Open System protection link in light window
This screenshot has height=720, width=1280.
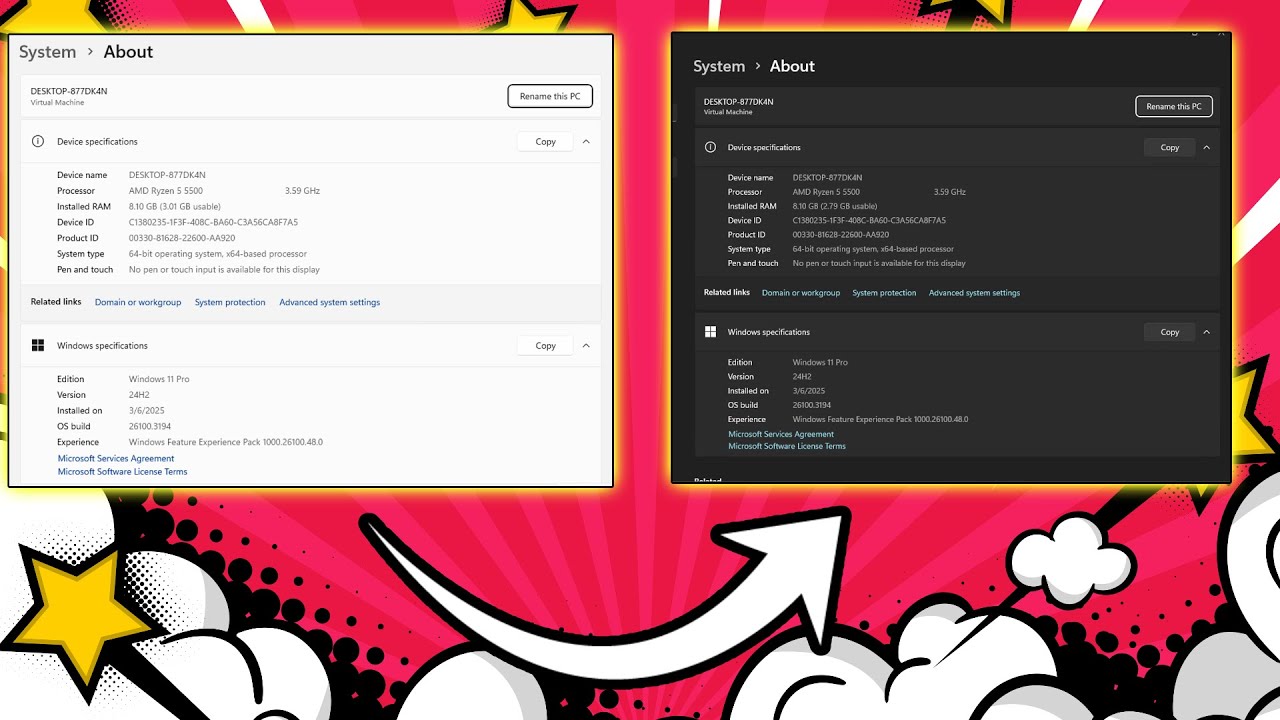pyautogui.click(x=230, y=302)
